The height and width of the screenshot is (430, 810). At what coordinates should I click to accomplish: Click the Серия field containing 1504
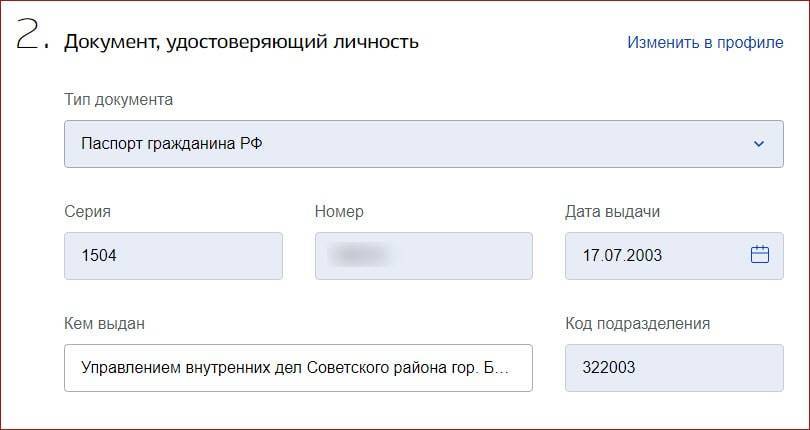172,256
